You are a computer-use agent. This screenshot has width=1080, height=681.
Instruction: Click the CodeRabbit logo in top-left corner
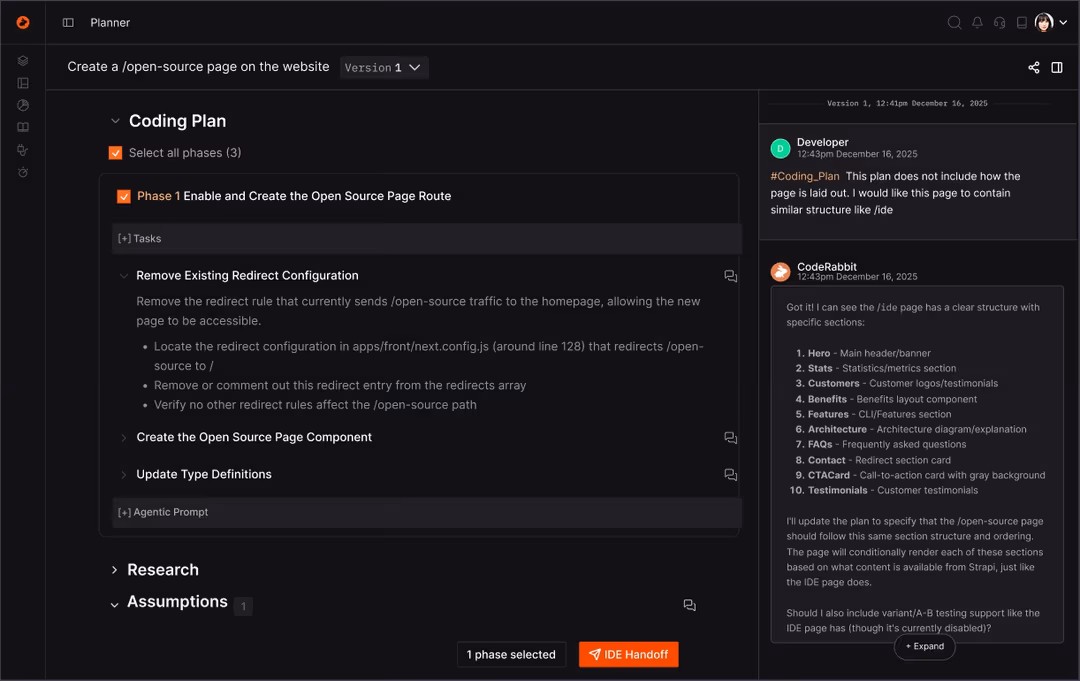(x=23, y=23)
